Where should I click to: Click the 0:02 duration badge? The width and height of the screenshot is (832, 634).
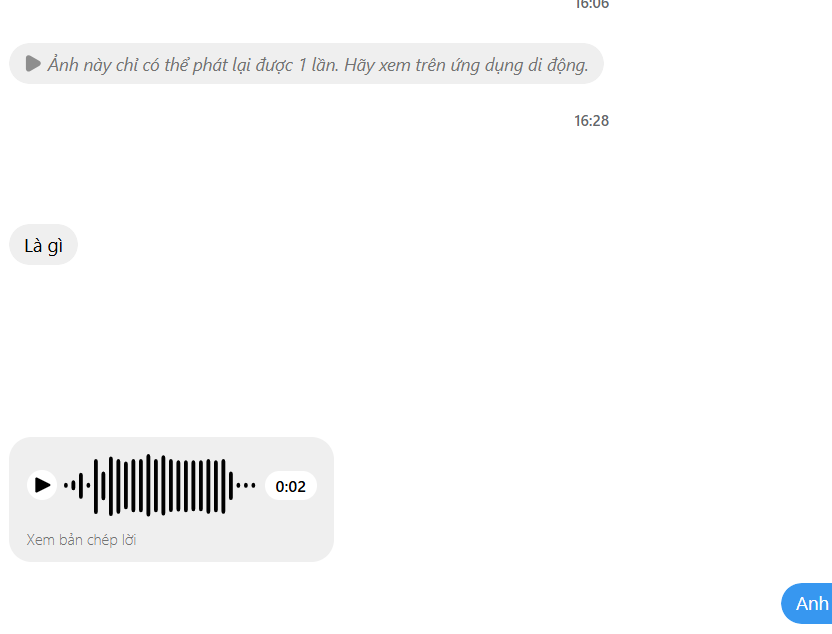click(x=291, y=486)
